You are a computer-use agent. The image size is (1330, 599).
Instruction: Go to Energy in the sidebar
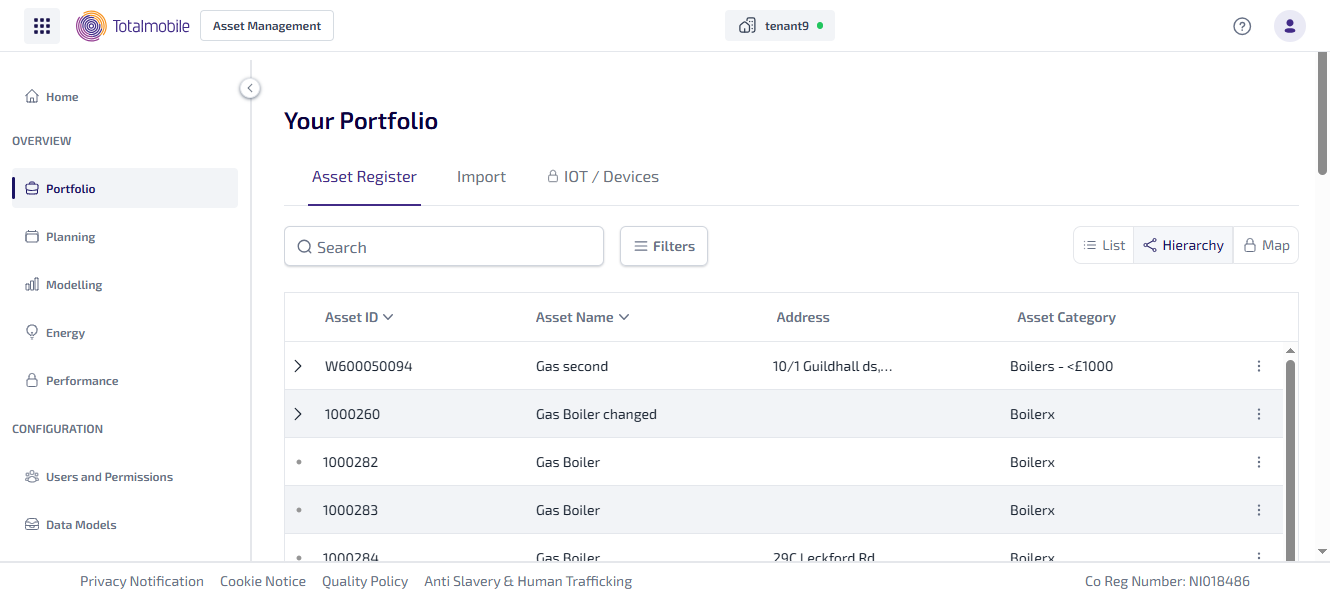pyautogui.click(x=65, y=333)
